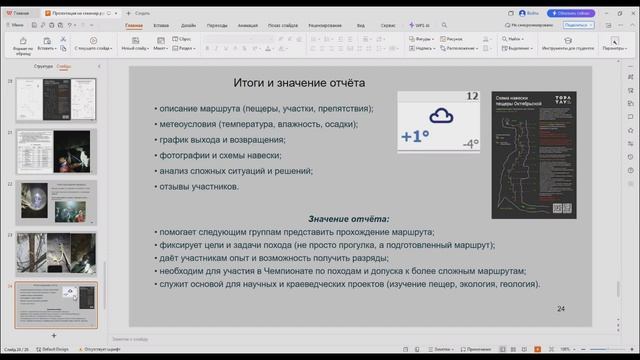Switch to Outline (Структура) pane tab

[43, 66]
